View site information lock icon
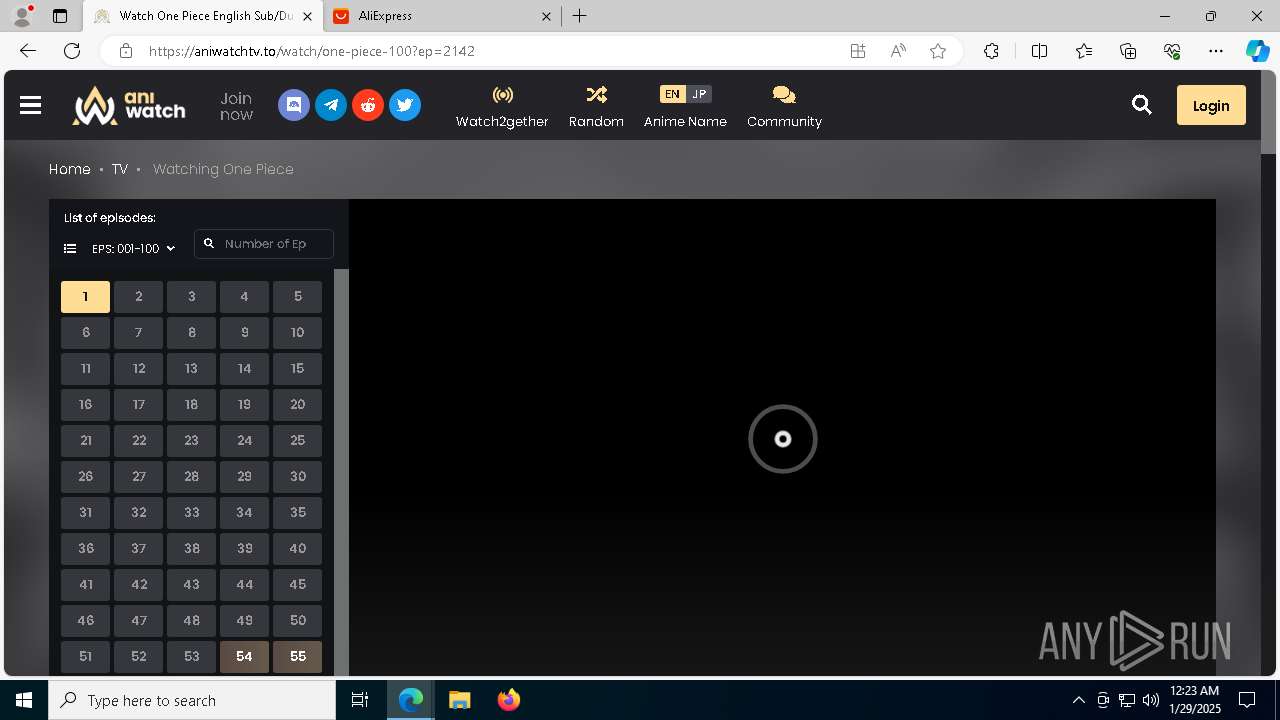Screen dimensions: 1280x720 click(126, 51)
